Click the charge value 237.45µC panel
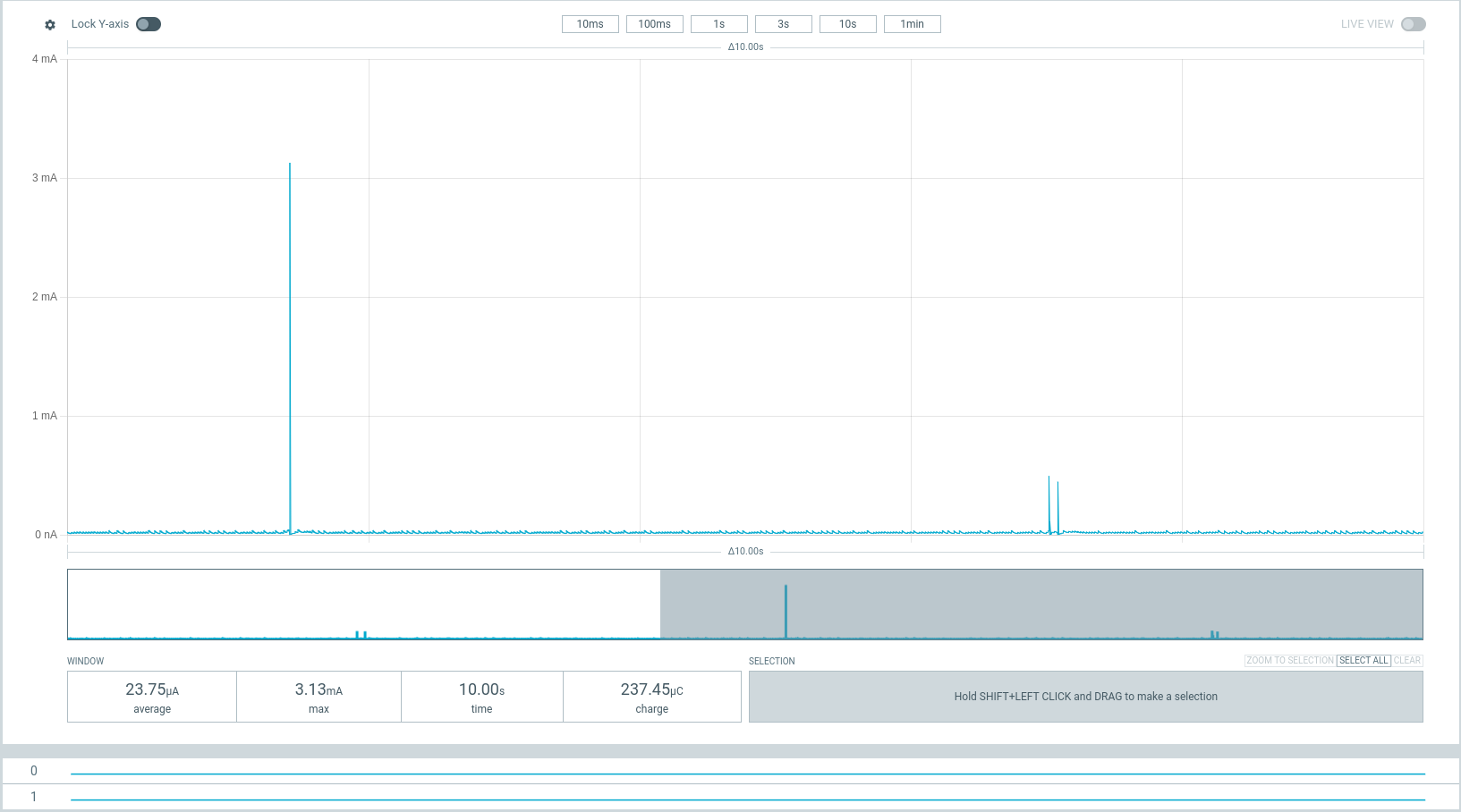Image resolution: width=1461 pixels, height=812 pixels. pyautogui.click(x=652, y=696)
